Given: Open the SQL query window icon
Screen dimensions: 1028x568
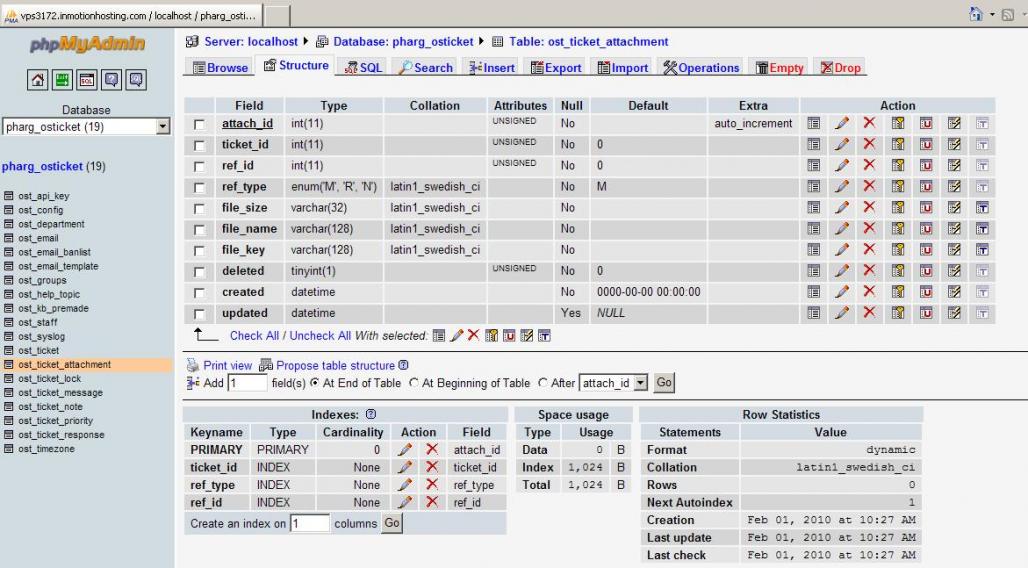Looking at the screenshot, I should [x=87, y=80].
